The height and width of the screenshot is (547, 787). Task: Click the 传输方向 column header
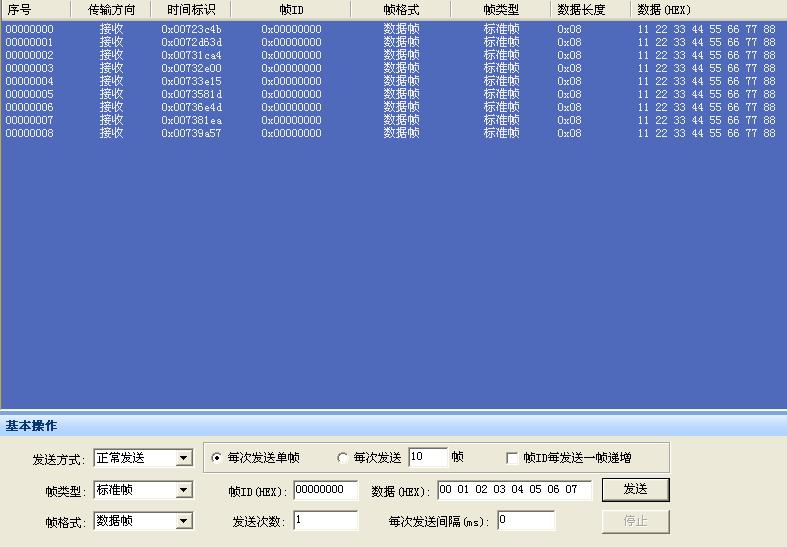111,10
